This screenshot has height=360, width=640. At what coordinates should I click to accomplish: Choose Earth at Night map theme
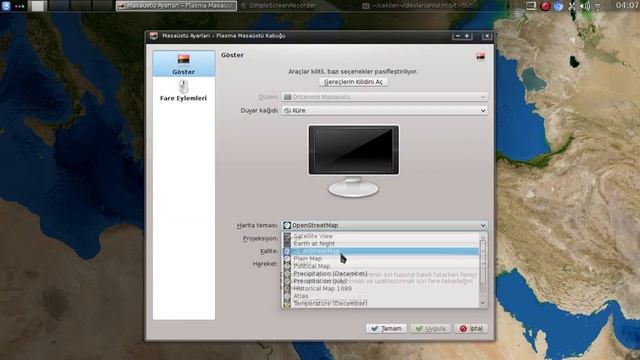[x=380, y=243]
